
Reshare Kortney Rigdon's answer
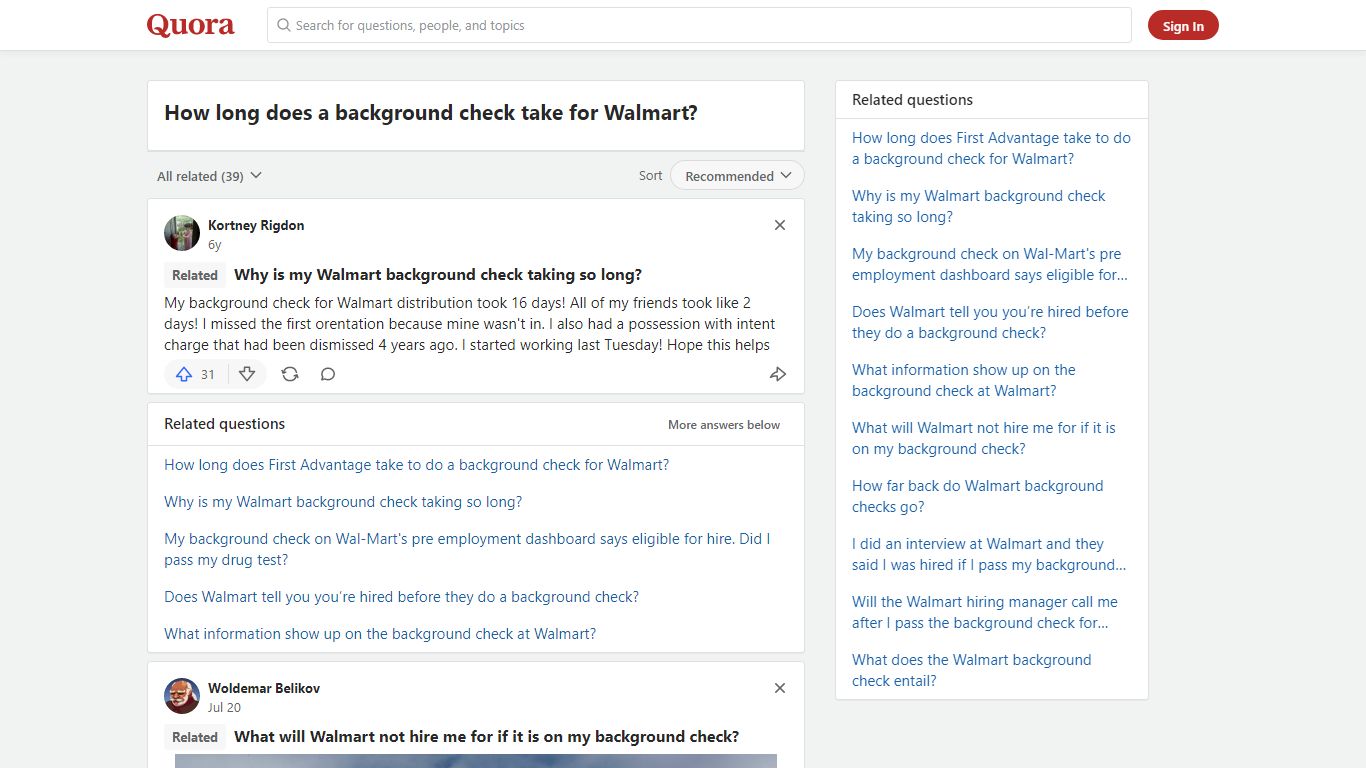click(x=290, y=374)
